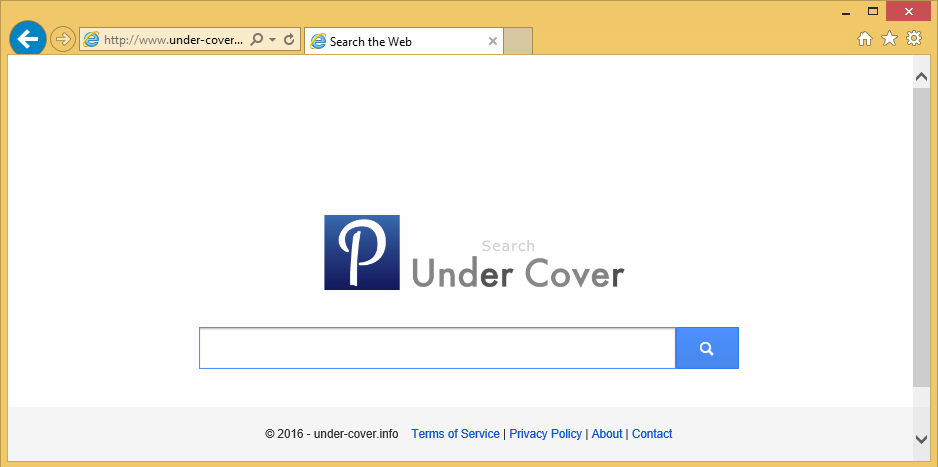Open the Terms of Service link
This screenshot has width=938, height=467.
(455, 434)
